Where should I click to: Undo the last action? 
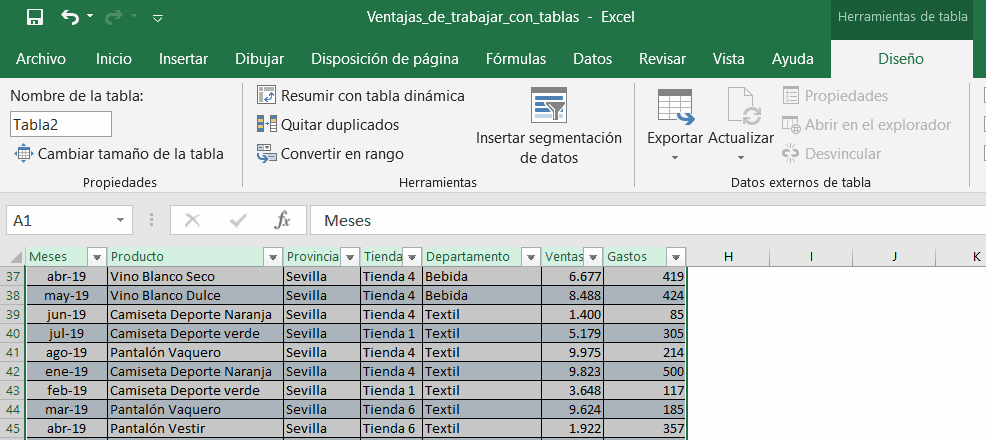pos(69,17)
